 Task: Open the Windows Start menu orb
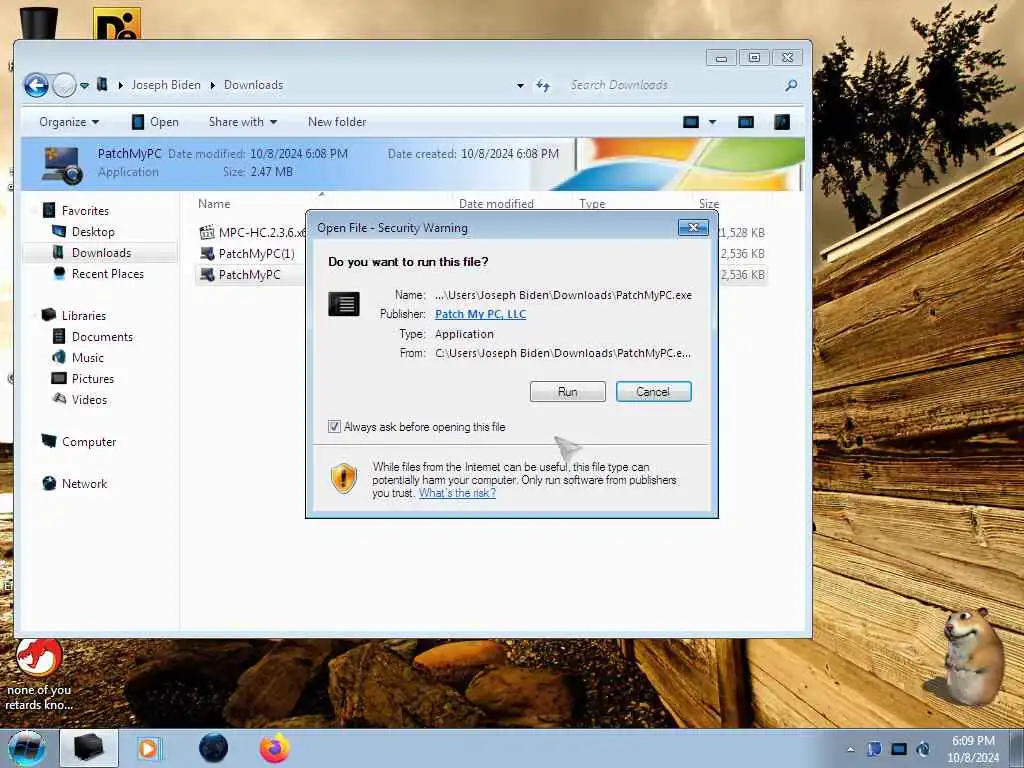pyautogui.click(x=26, y=748)
